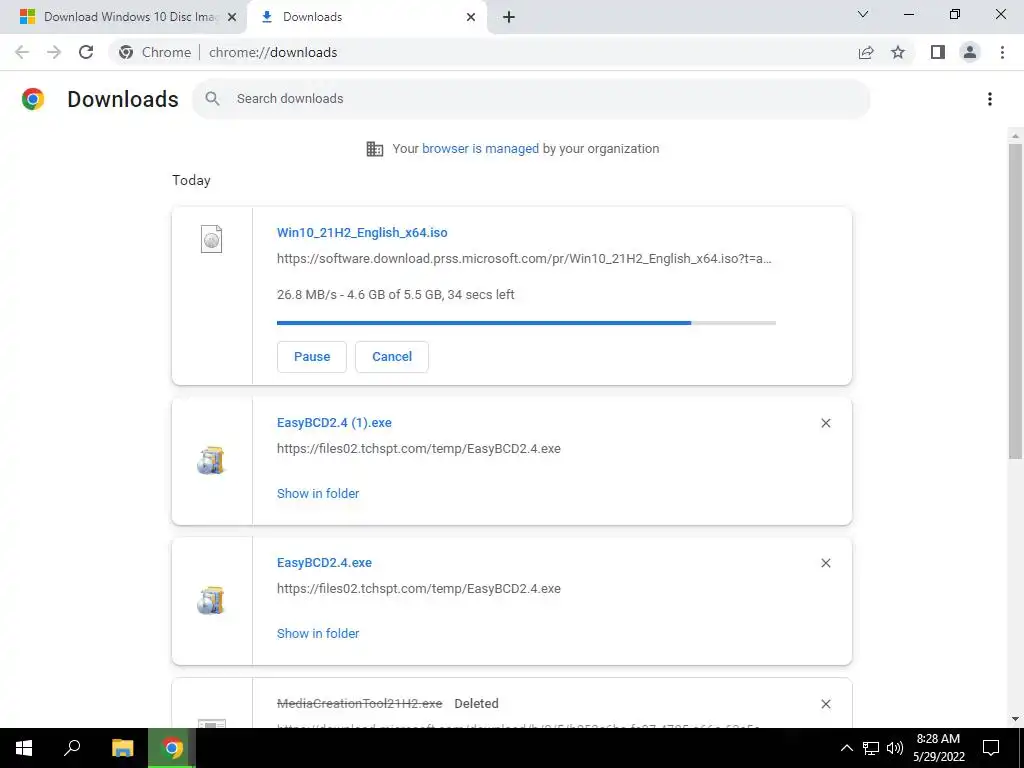The height and width of the screenshot is (768, 1024).
Task: Open EasyBCD2.4 (1).exe file link
Action: [x=334, y=423]
